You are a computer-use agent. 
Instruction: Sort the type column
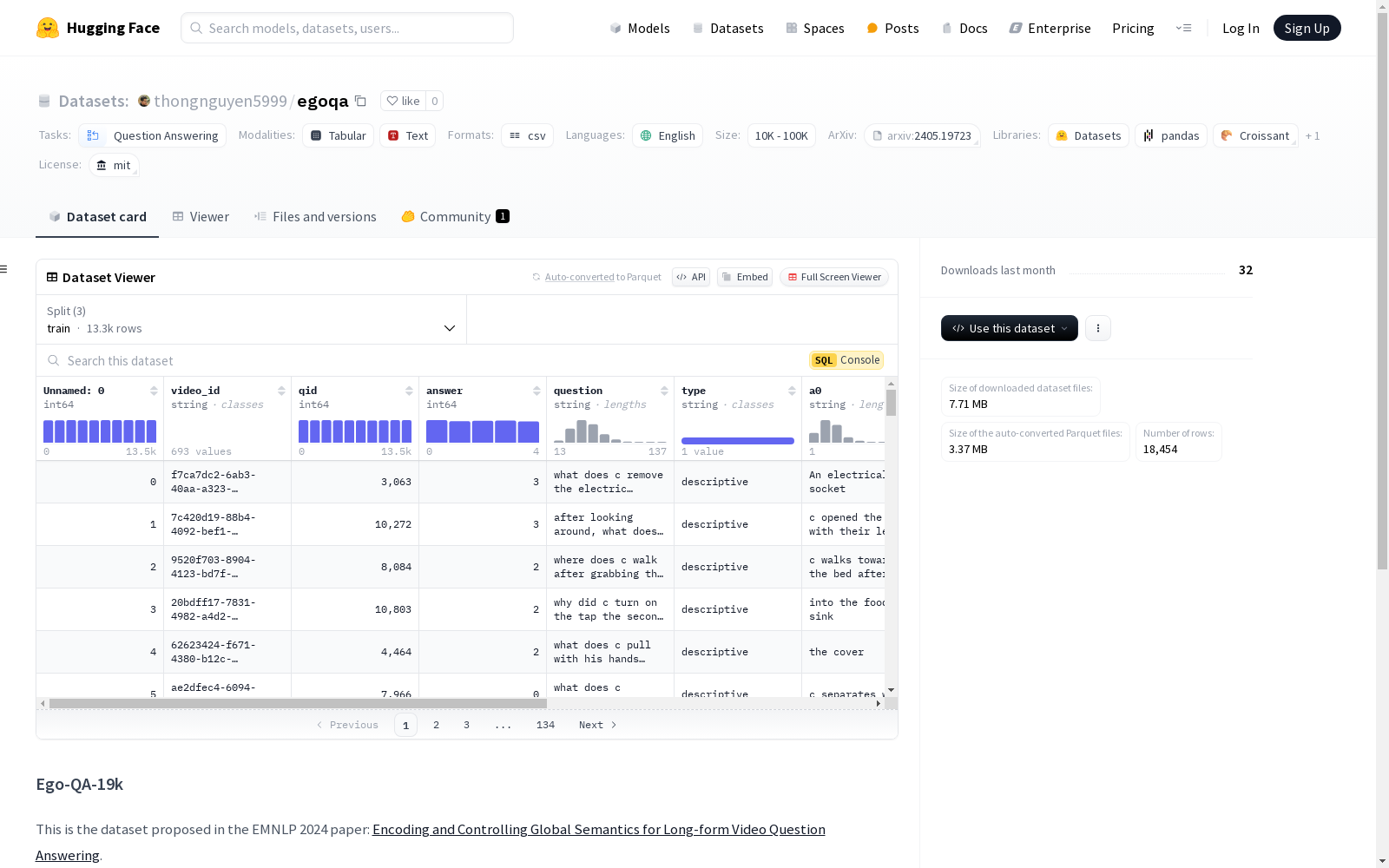point(792,391)
